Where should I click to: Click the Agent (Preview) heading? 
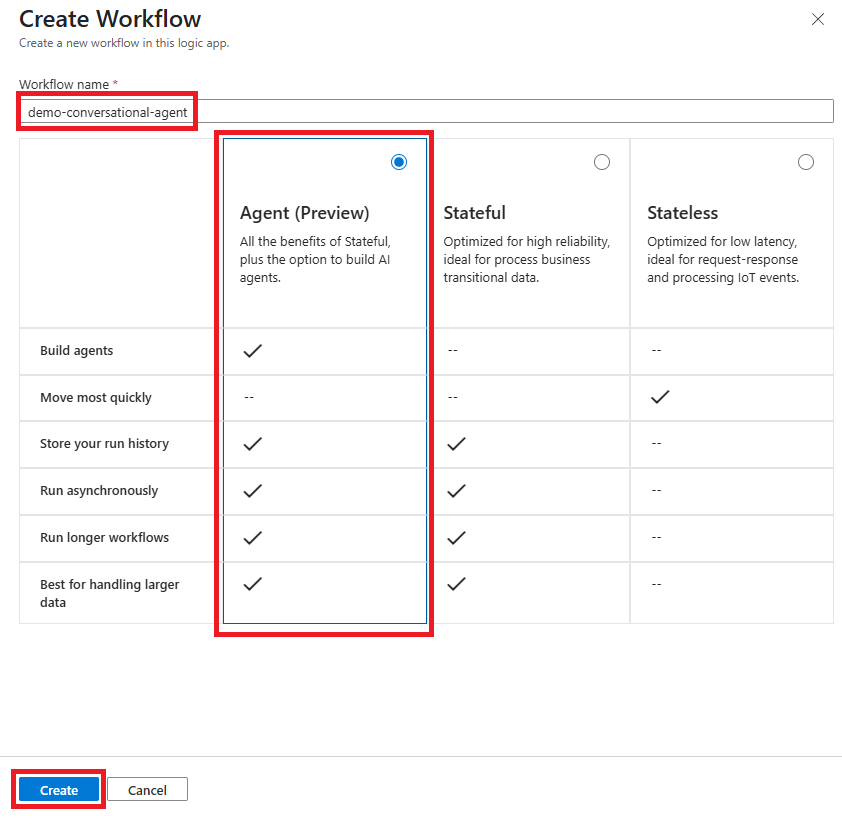click(x=304, y=213)
